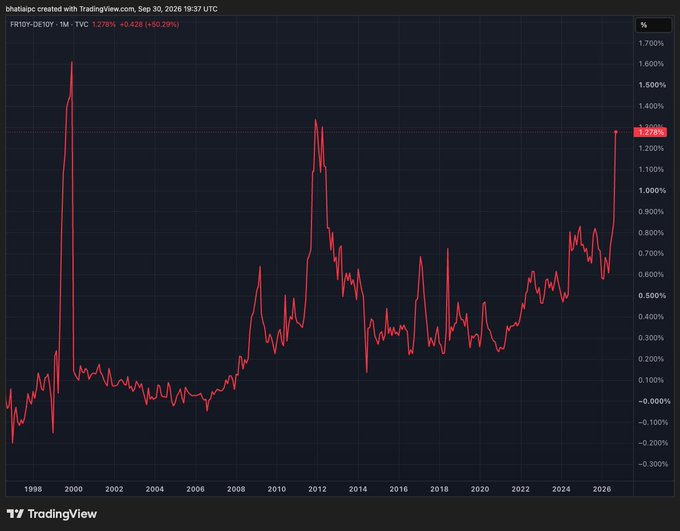Viewport: 680px width, 531px height.
Task: Click the 1.700% price axis label
Action: click(651, 43)
